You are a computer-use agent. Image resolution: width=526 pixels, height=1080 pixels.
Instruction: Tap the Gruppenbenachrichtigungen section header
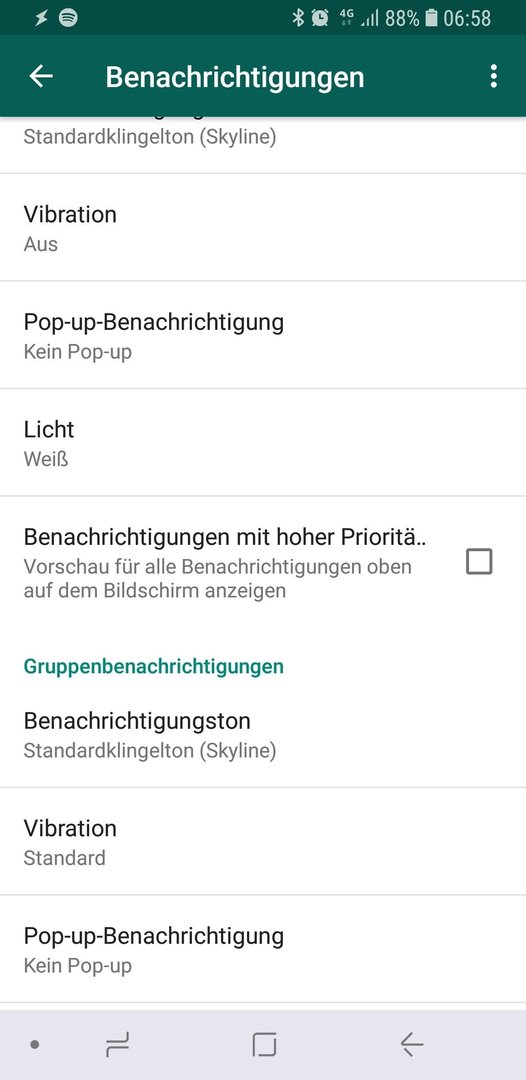(154, 666)
